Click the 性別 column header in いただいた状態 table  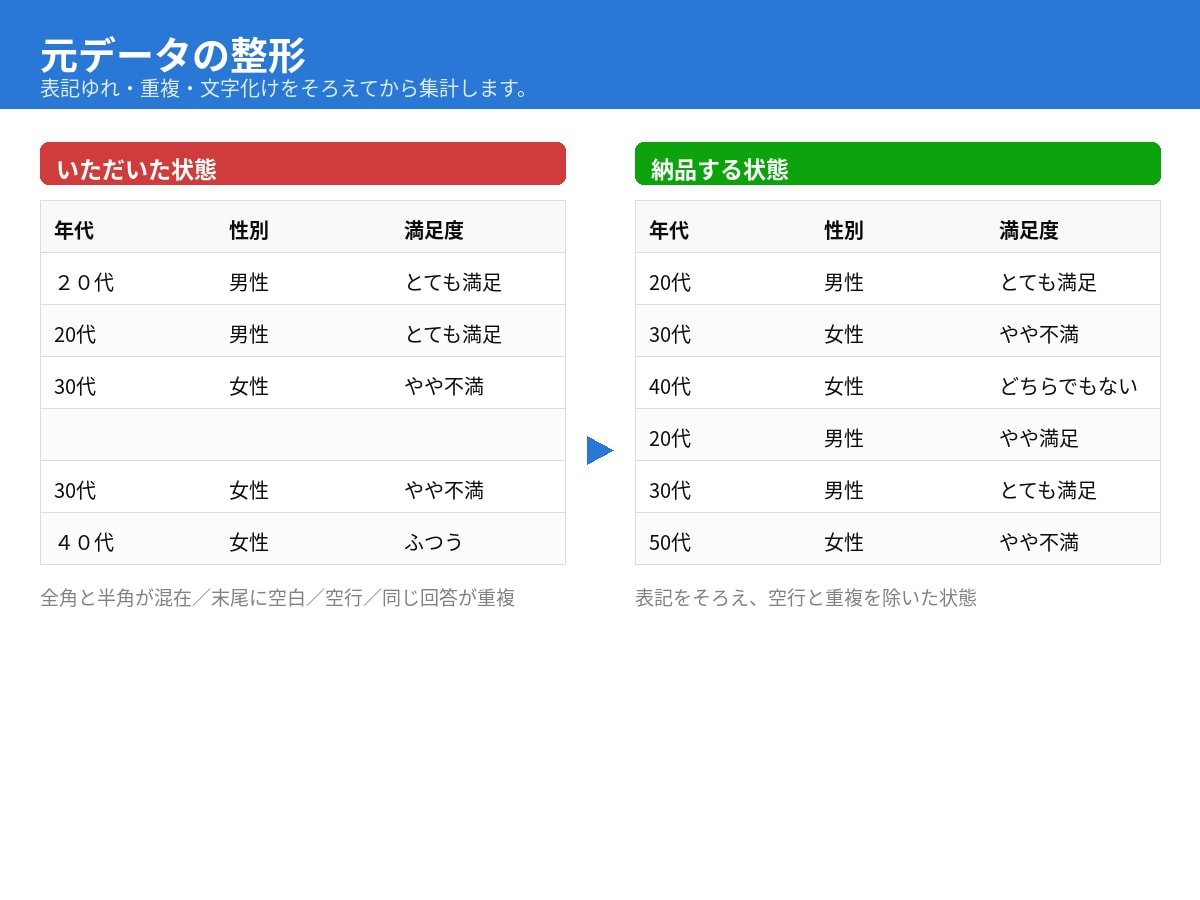coord(249,230)
